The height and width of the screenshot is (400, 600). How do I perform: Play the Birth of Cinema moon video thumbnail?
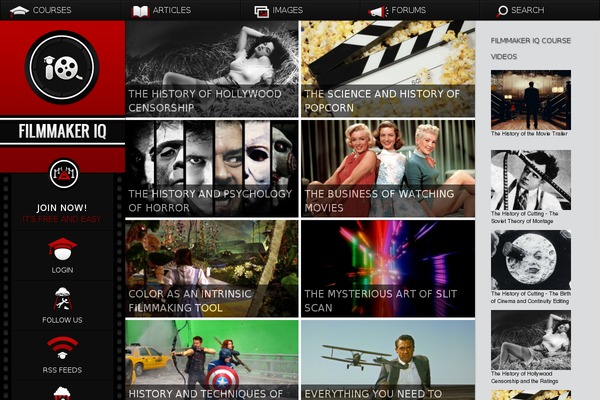pos(531,260)
